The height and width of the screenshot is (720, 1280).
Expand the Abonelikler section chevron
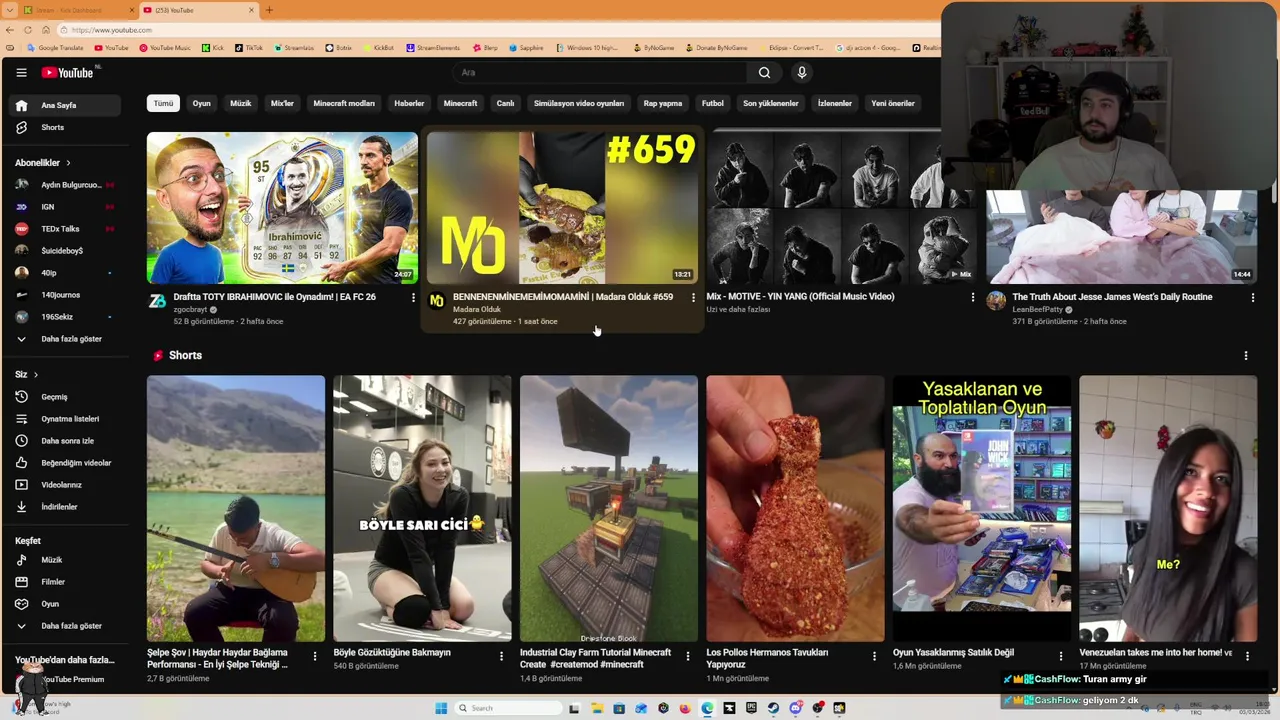68,163
